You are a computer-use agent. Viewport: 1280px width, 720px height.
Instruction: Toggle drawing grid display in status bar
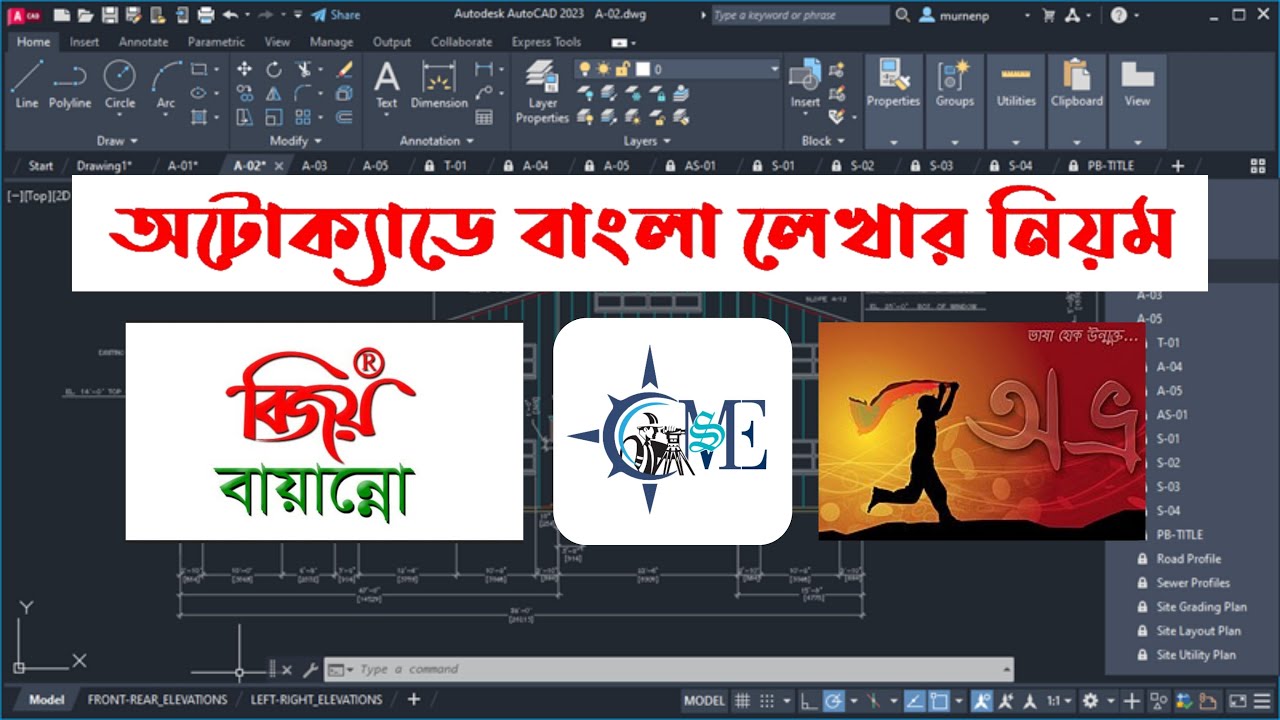tap(742, 701)
